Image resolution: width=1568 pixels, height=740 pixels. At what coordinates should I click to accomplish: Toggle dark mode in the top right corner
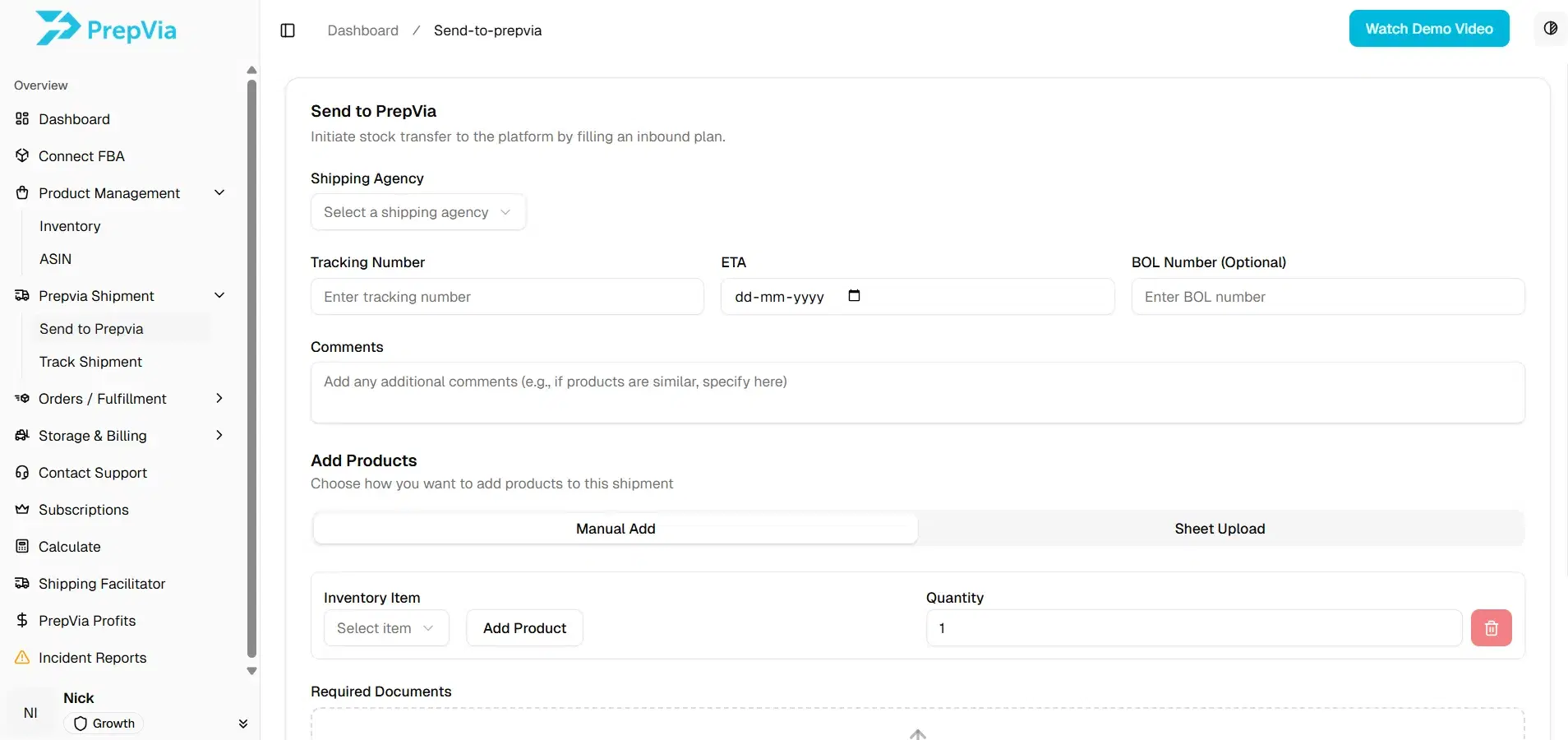pyautogui.click(x=1552, y=28)
